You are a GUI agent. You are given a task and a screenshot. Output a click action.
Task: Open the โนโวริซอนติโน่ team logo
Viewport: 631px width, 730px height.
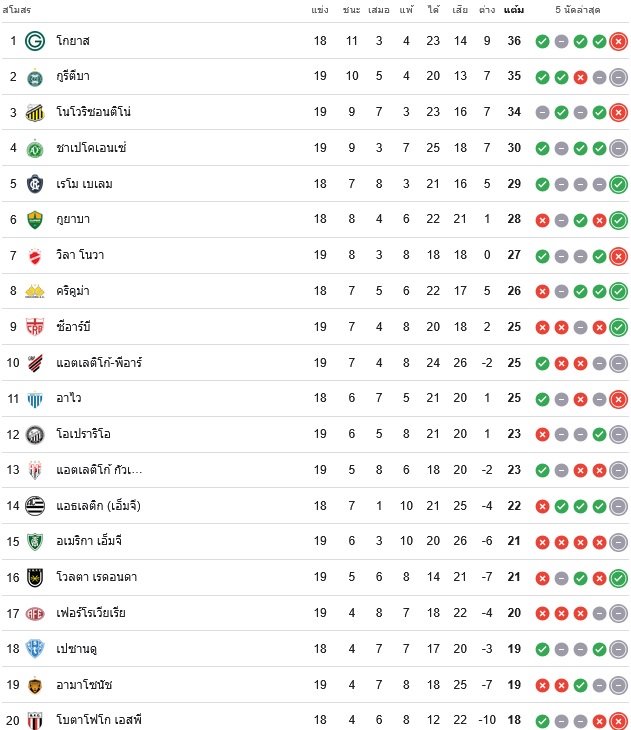pyautogui.click(x=35, y=113)
